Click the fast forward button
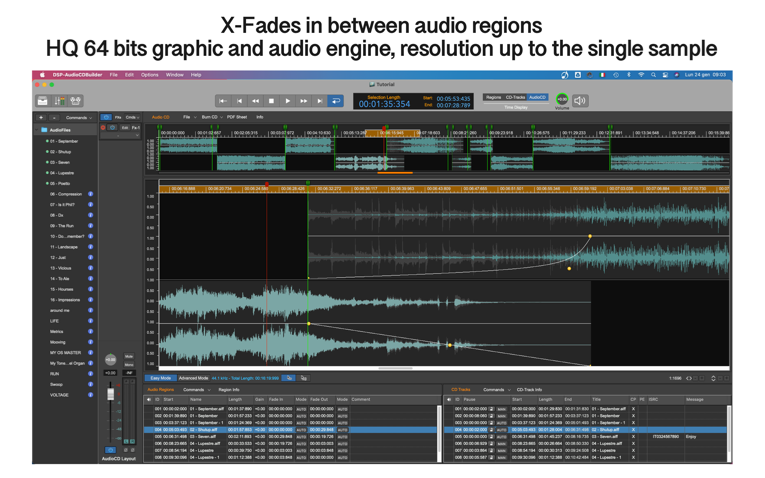The height and width of the screenshot is (478, 765). click(x=304, y=101)
